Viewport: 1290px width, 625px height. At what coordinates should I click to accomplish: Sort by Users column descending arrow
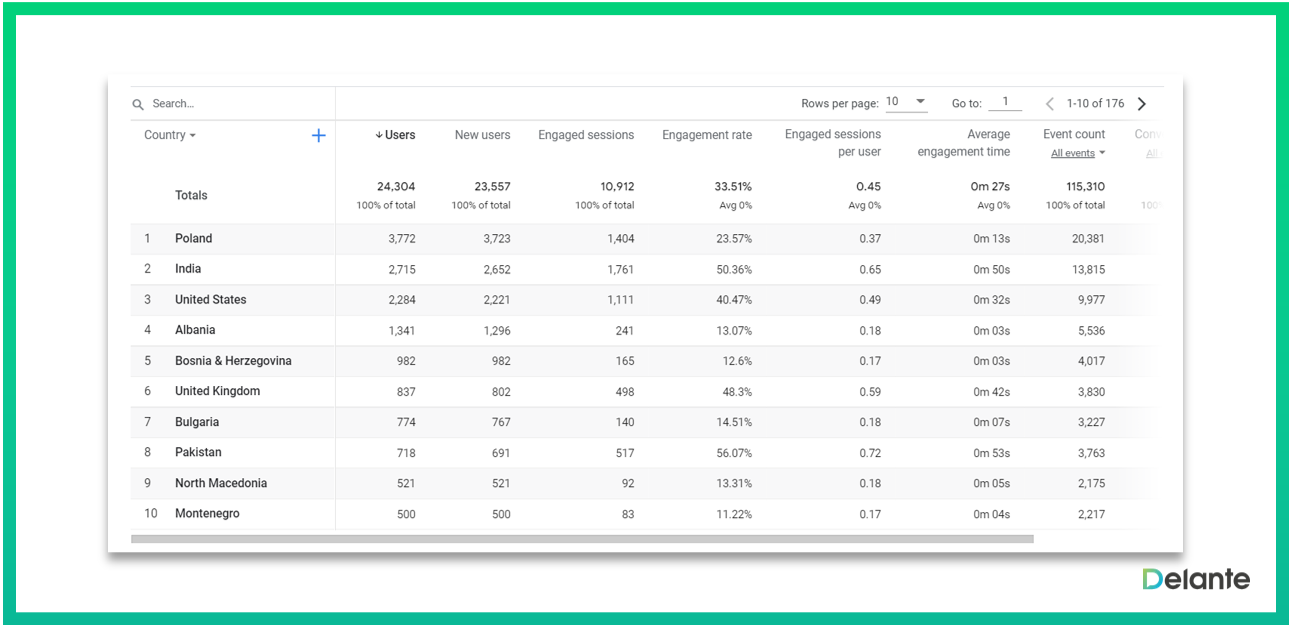pyautogui.click(x=379, y=135)
